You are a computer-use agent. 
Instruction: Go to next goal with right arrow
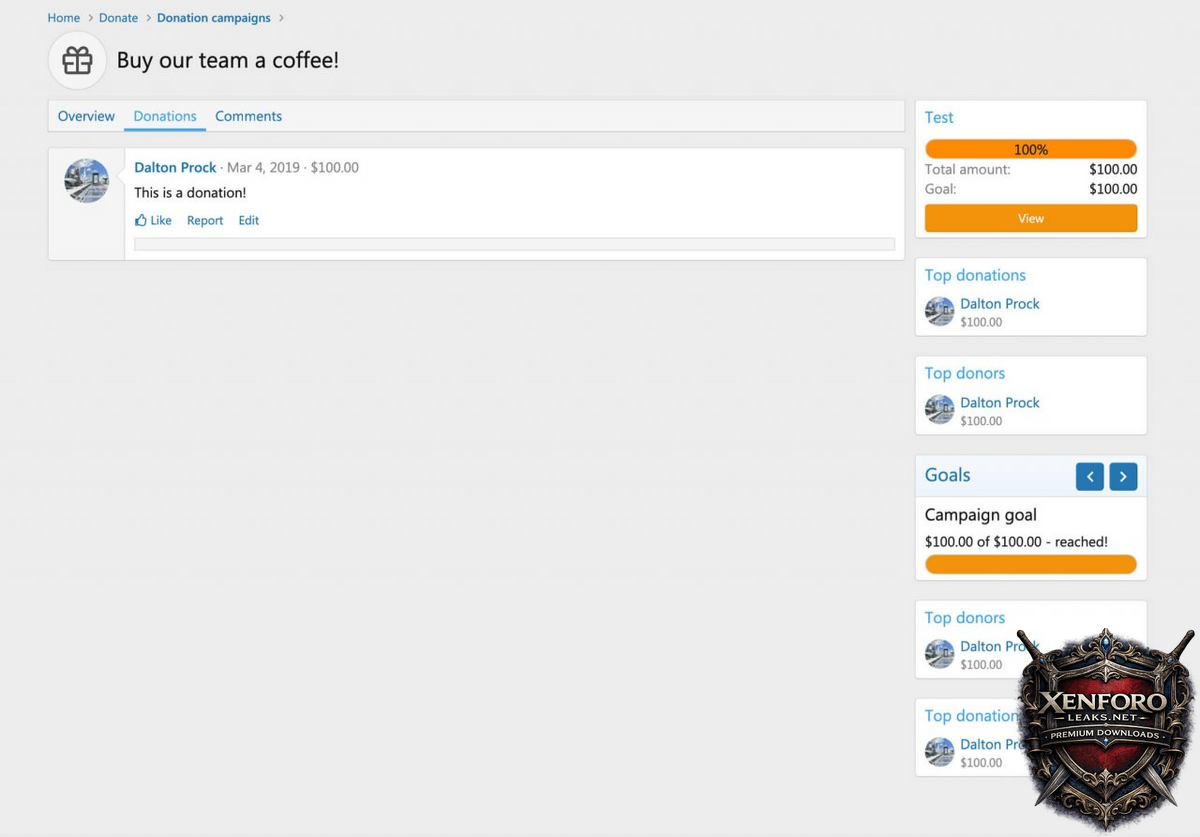[1123, 477]
